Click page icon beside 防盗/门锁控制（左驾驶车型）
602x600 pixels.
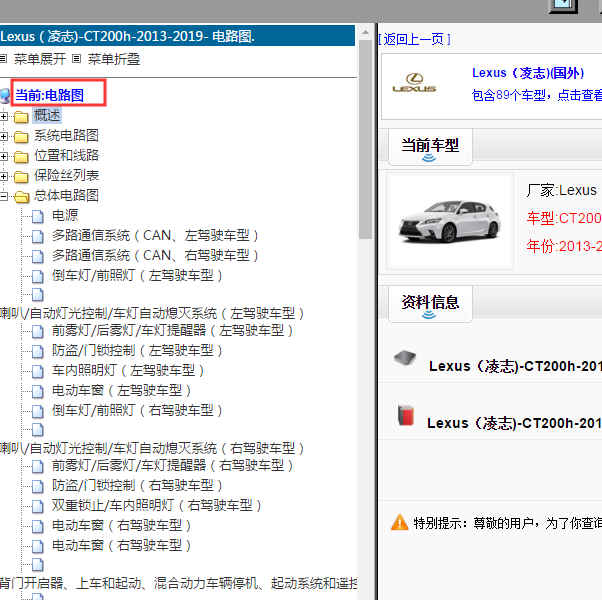[37, 351]
